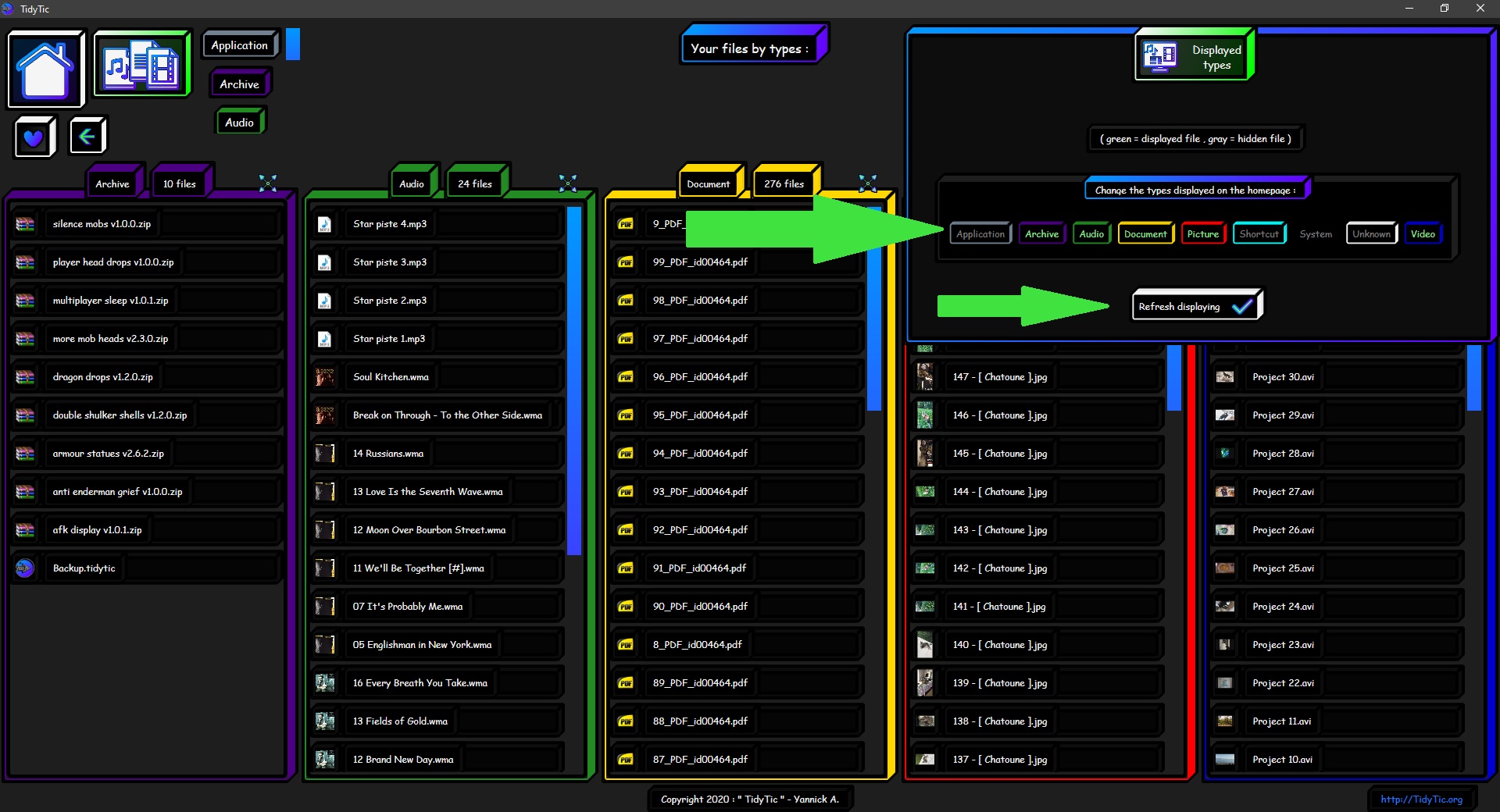Open 13 Love Is the Seventh Wave.wma
The height and width of the screenshot is (812, 1500).
click(x=437, y=492)
